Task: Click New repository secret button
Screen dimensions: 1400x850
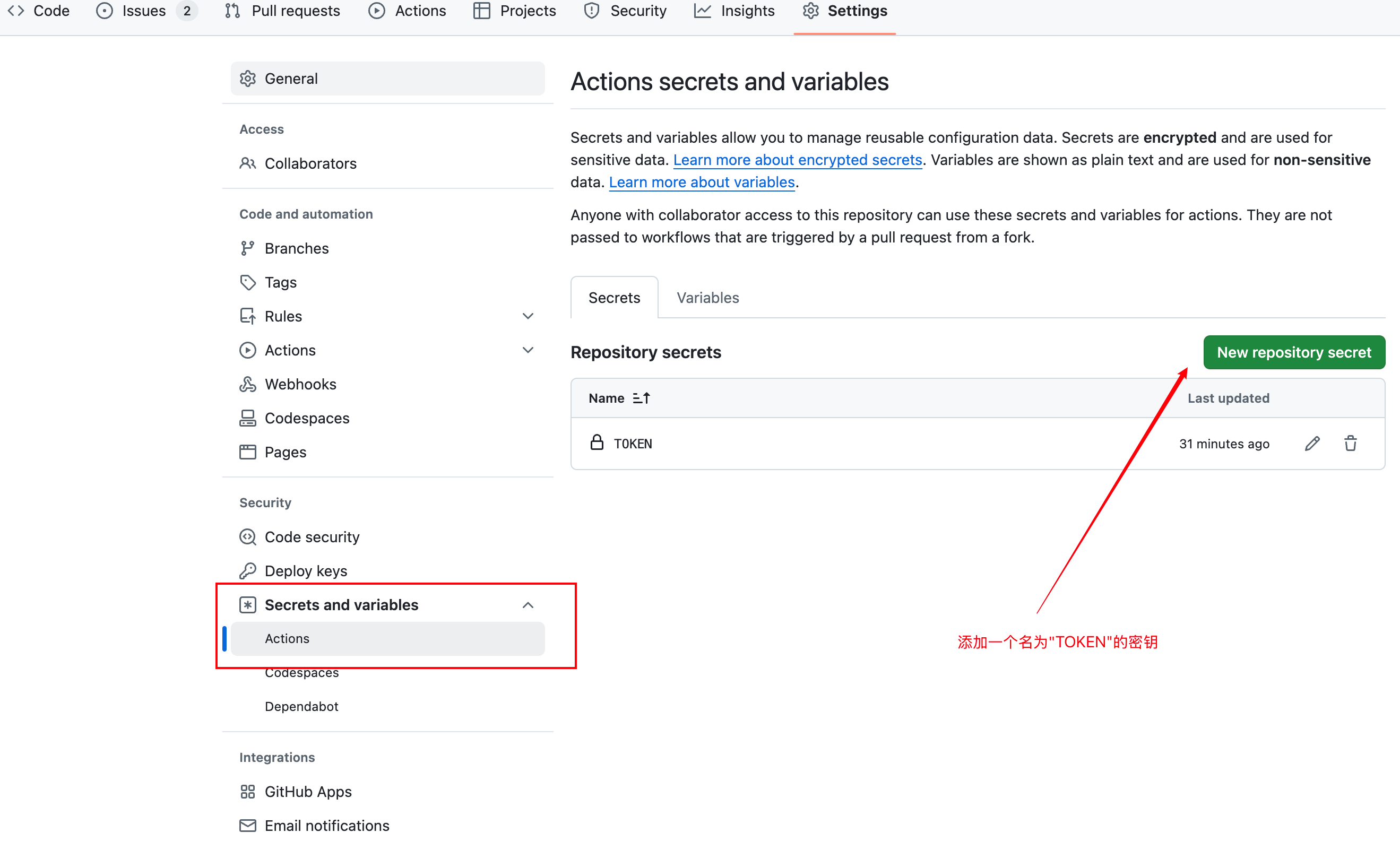Action: (1294, 352)
